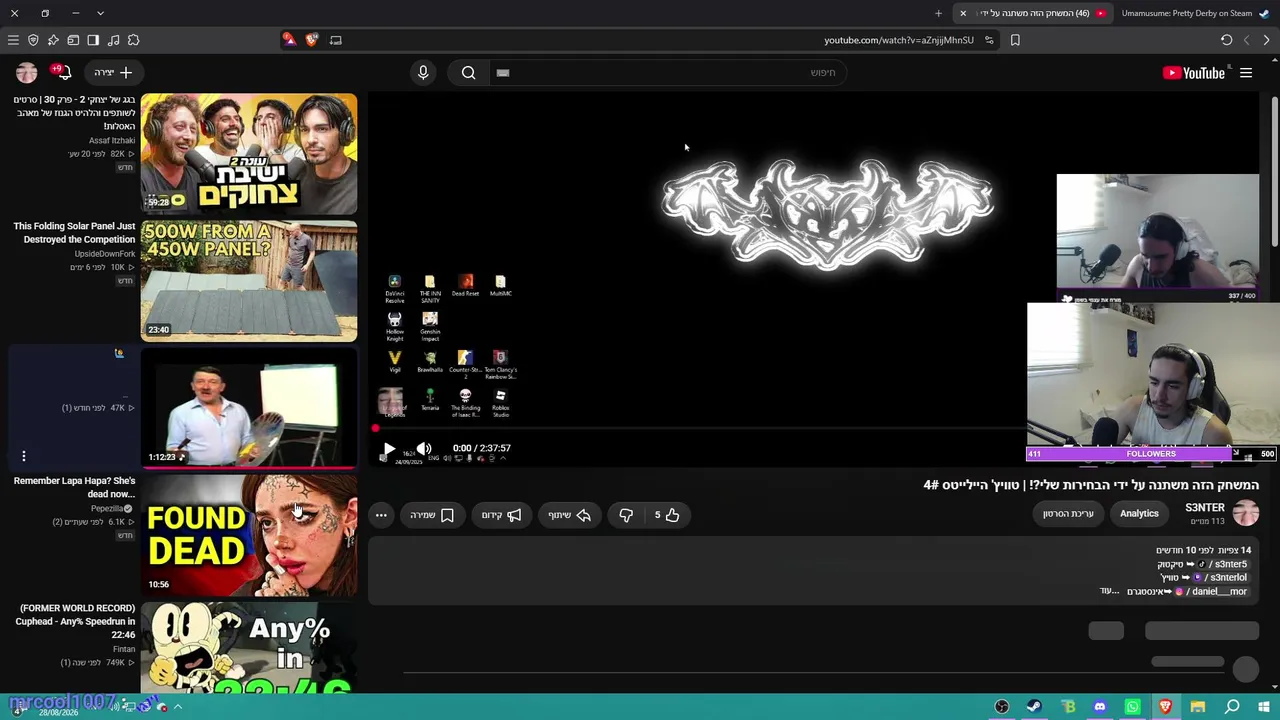This screenshot has height=720, width=1280.
Task: Open the YouTube account avatar menu
Action: (x=27, y=72)
